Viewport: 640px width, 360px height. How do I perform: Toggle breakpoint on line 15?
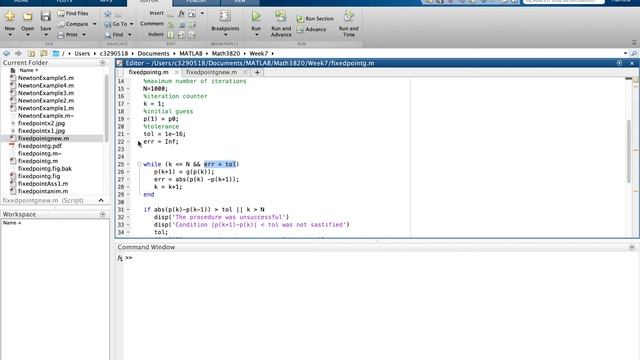click(x=129, y=89)
